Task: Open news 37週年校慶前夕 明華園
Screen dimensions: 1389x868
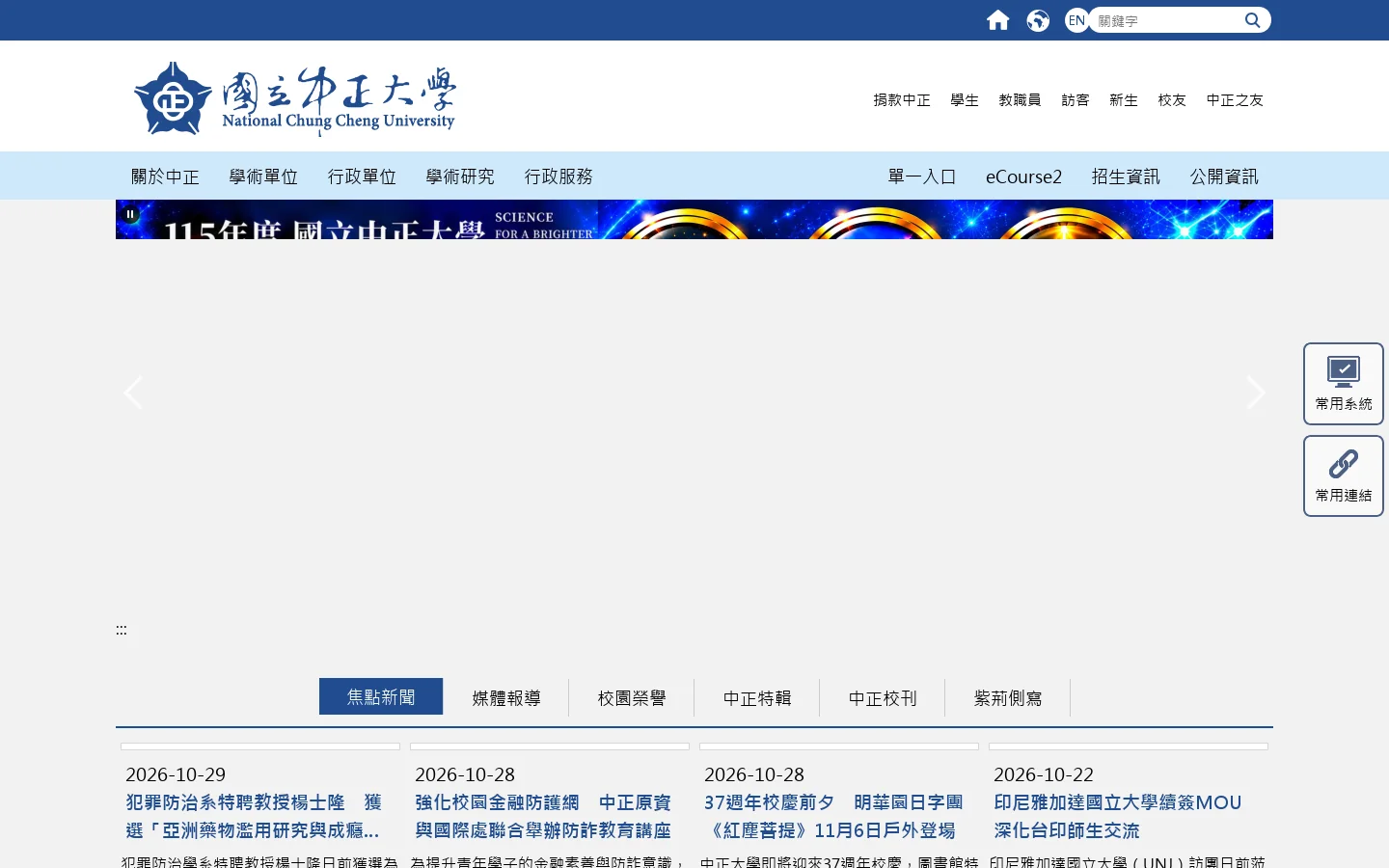Action: point(833,816)
